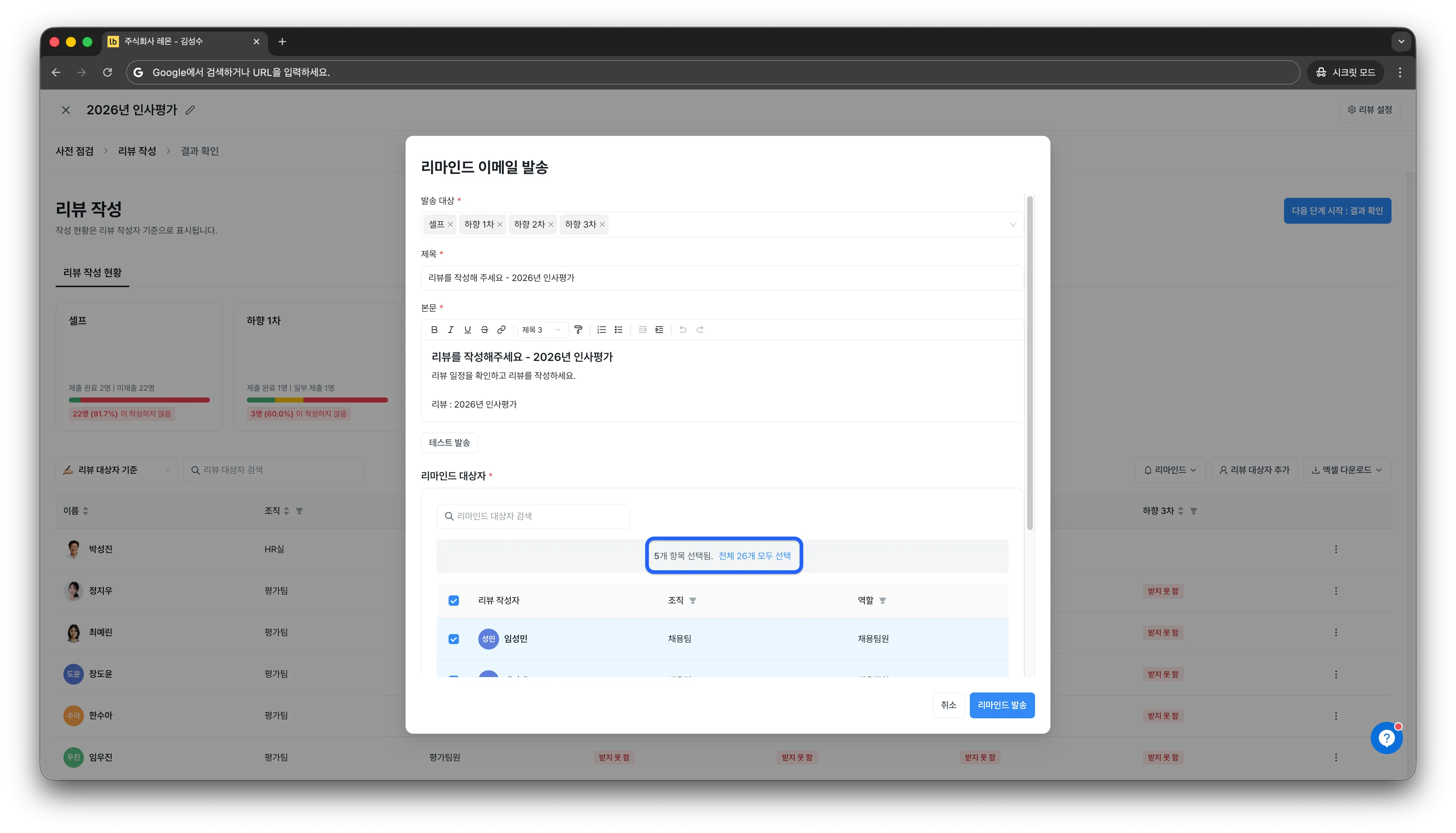Focus the 리뷰 대상자 검색 field
The image size is (1456, 833).
[x=273, y=470]
